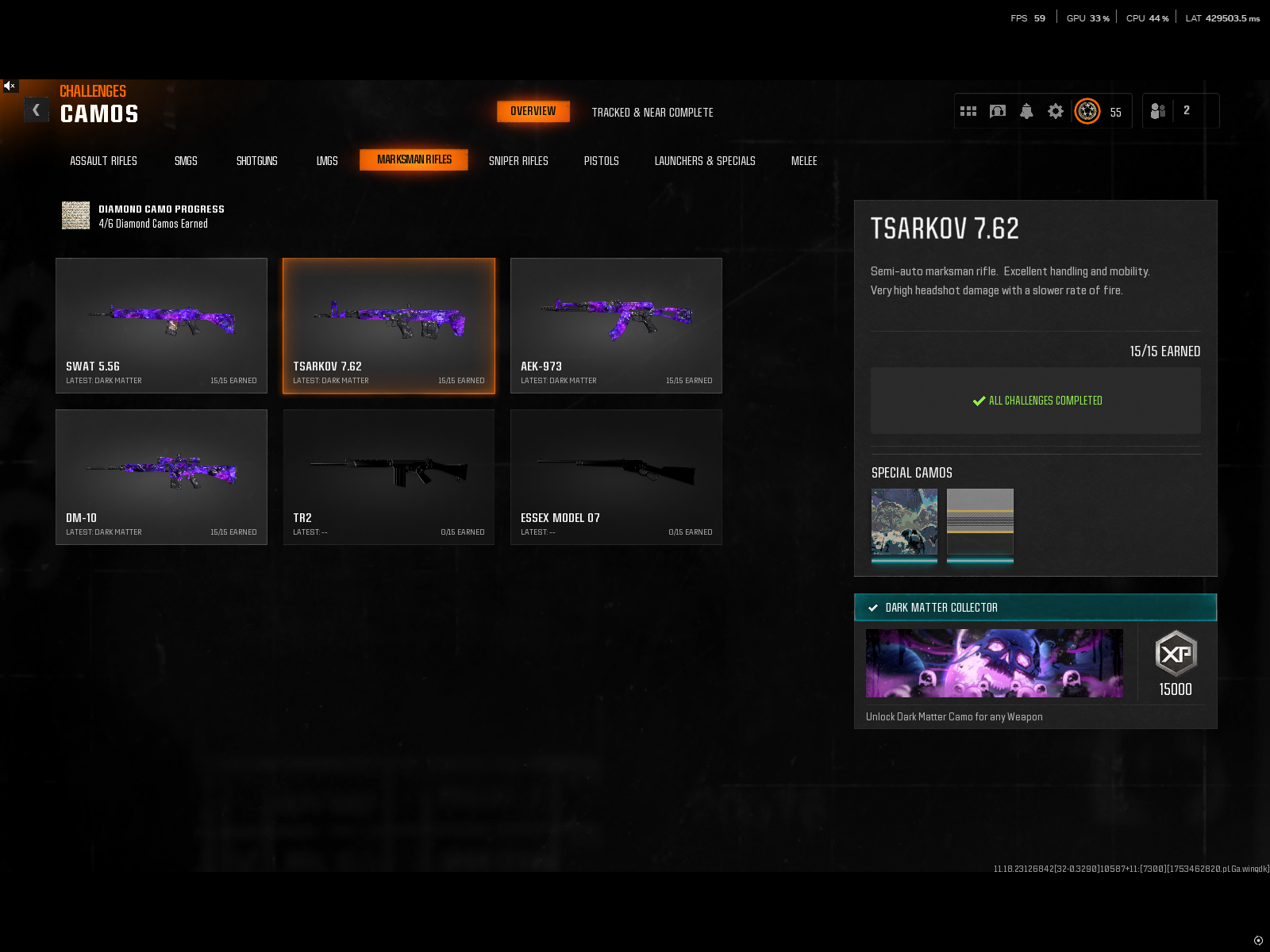Screen dimensions: 1270x952
Task: Click Dark Matter Collector checkmark icon
Action: [x=873, y=608]
